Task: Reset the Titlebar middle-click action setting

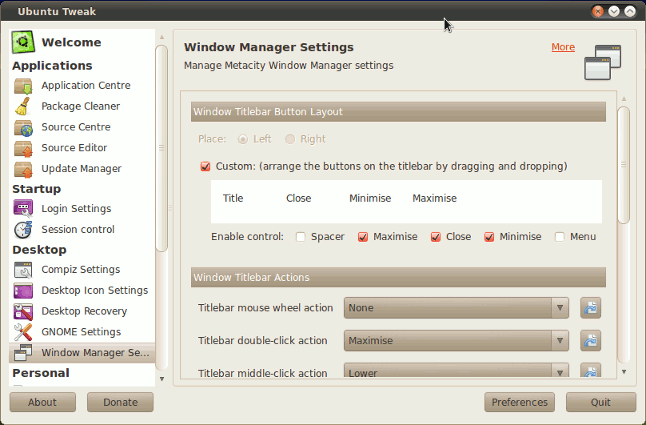Action: click(590, 370)
